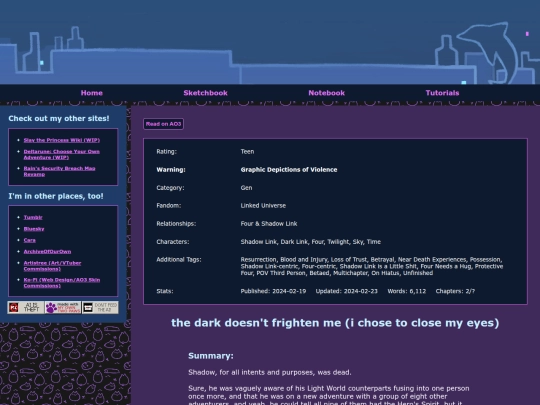Open the ArchiveOfOurOwn link

tap(47, 251)
